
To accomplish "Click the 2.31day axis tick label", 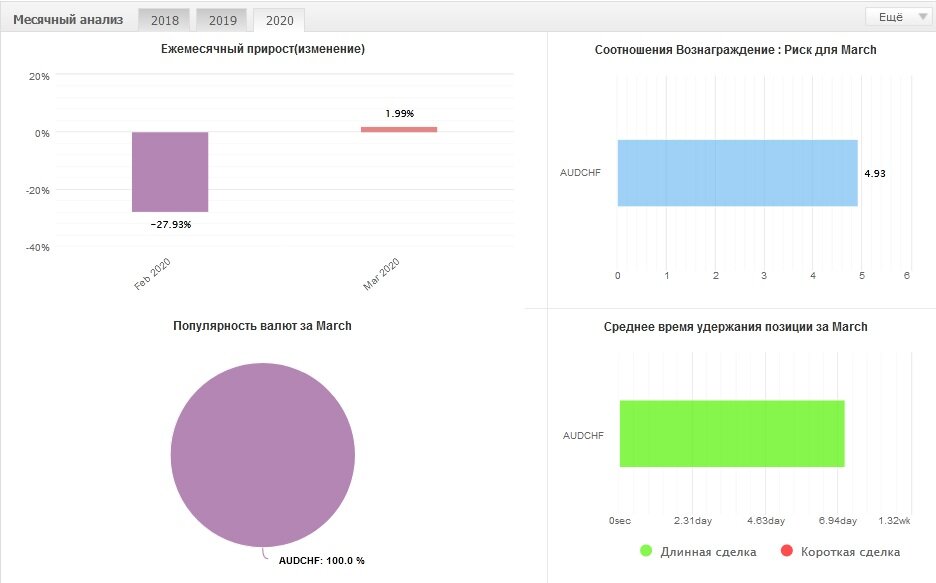I will click(692, 520).
